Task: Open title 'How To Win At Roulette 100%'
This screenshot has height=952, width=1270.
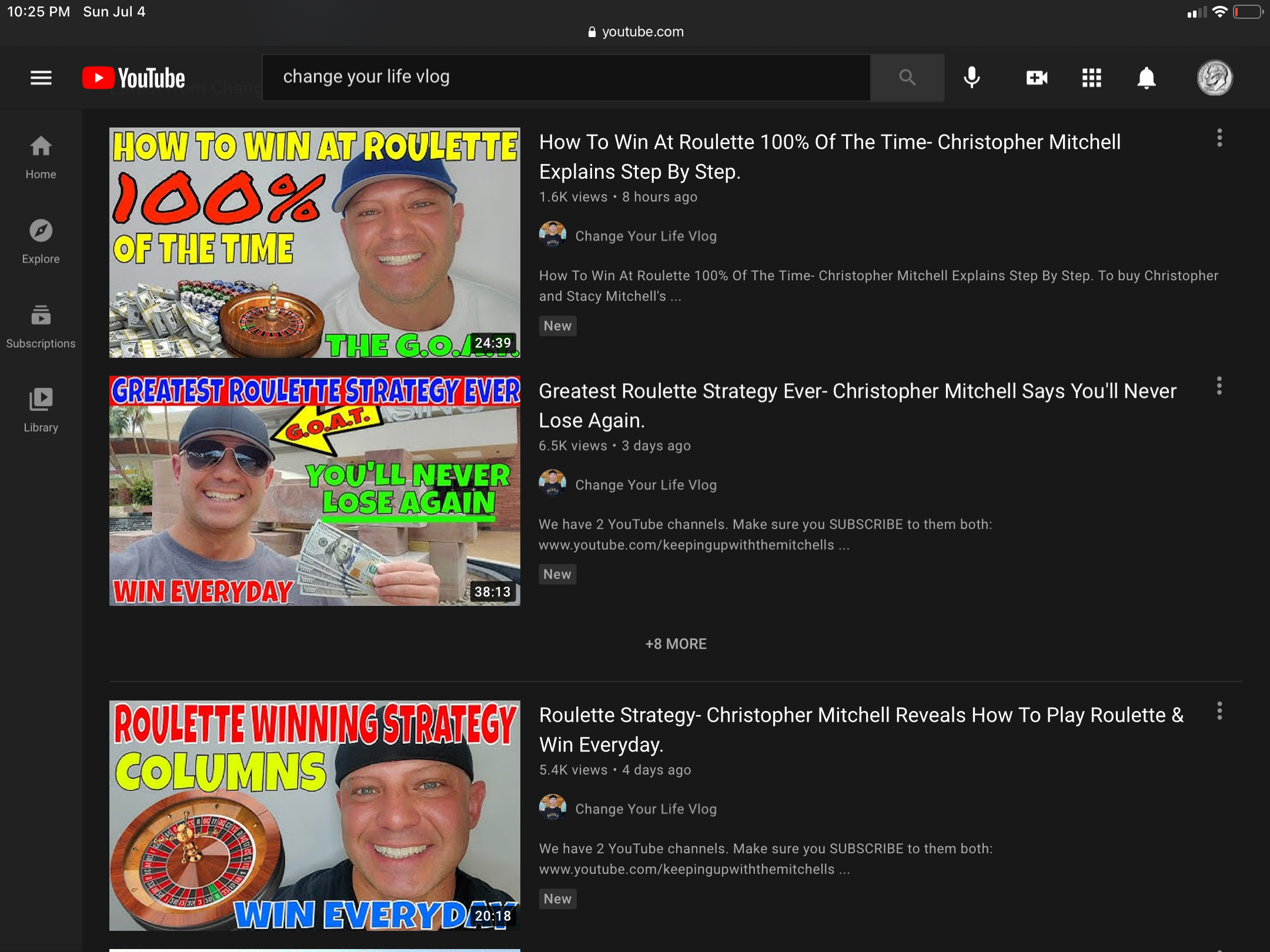Action: point(830,157)
